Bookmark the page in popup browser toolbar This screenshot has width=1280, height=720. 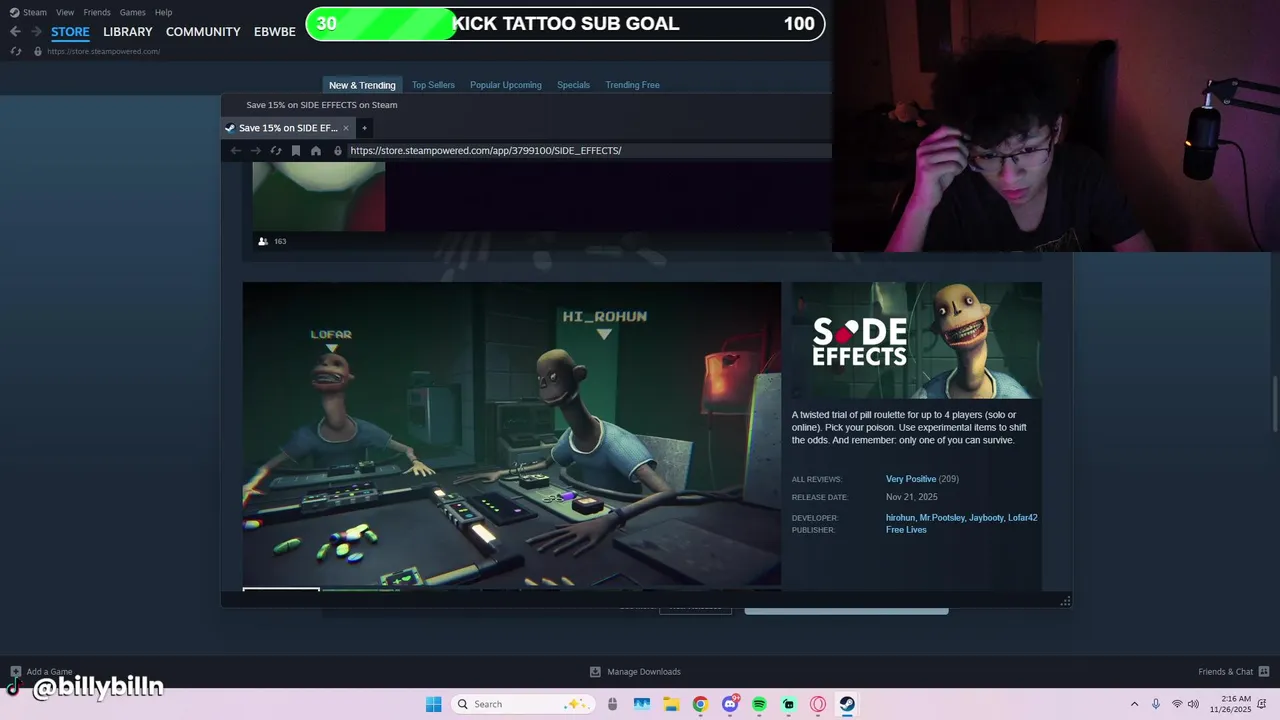tap(296, 151)
